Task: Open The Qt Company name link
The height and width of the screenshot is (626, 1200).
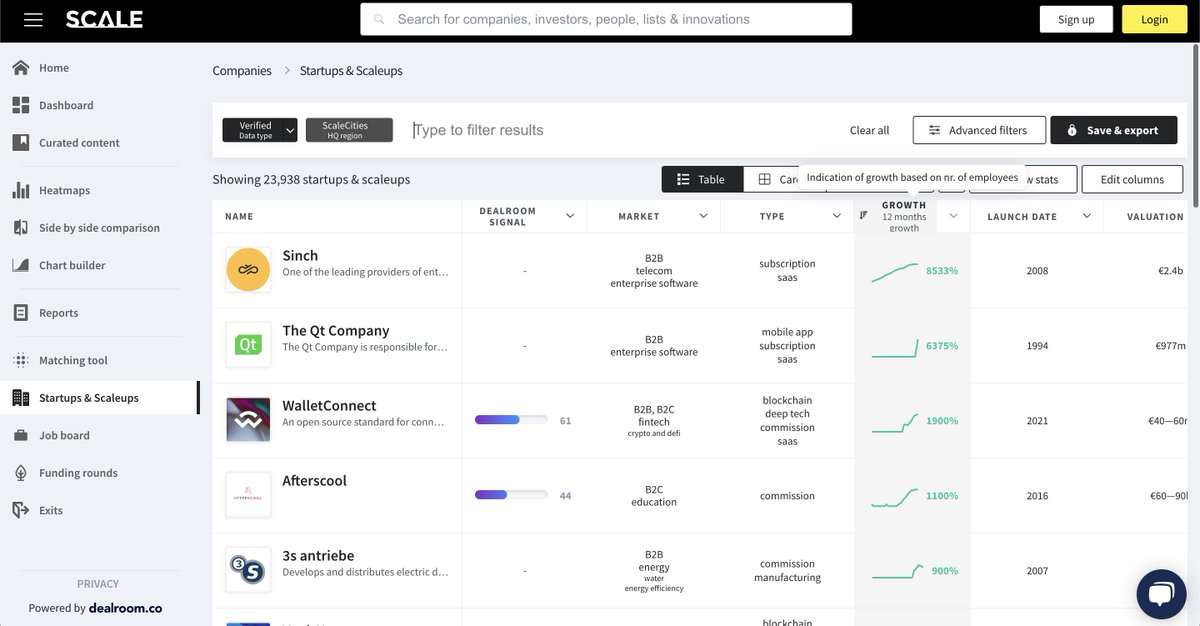Action: (x=336, y=331)
